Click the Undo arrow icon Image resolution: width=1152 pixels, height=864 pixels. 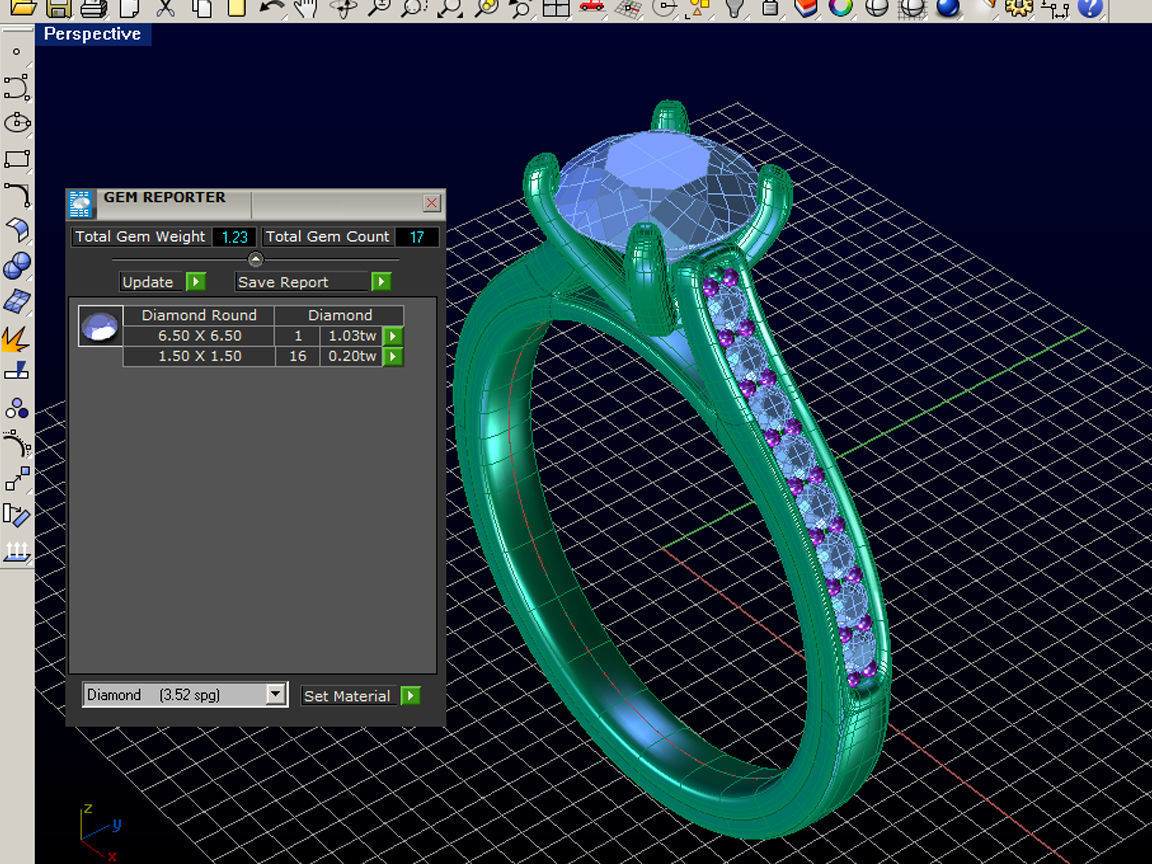point(272,7)
